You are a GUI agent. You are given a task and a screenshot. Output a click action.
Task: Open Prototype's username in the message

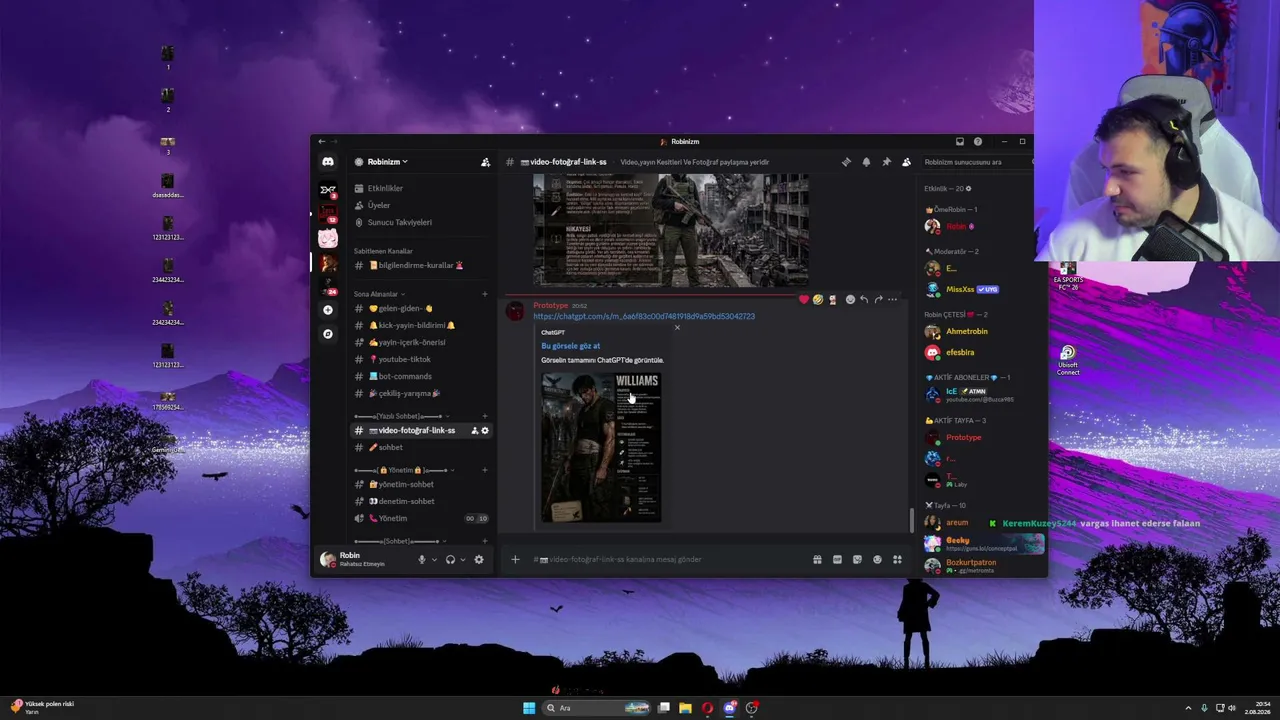(550, 305)
